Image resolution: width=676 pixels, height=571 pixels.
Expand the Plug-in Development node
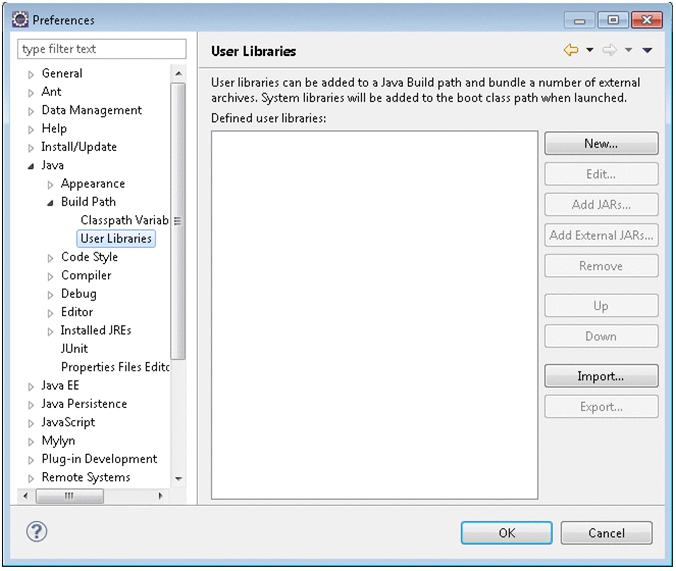(x=31, y=460)
